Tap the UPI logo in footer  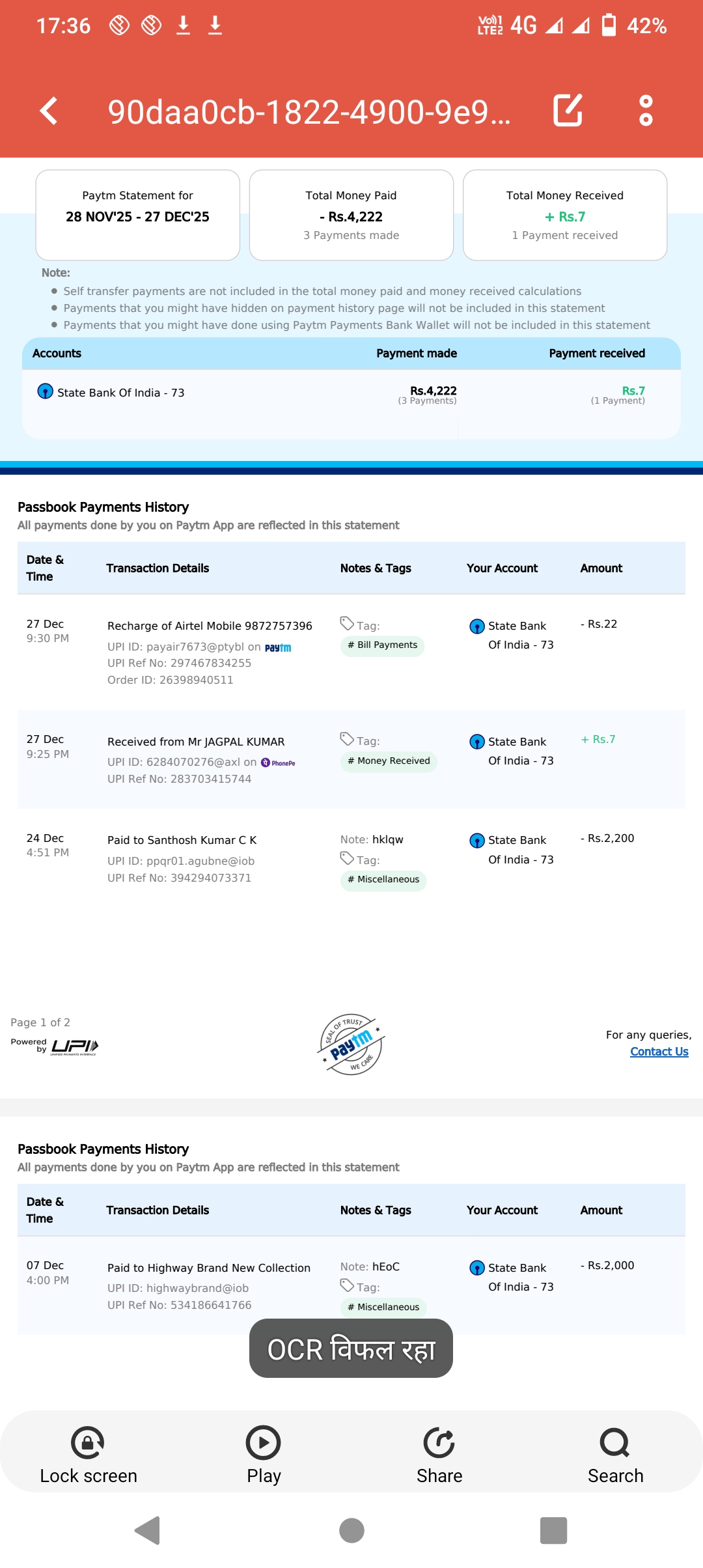(x=74, y=1046)
